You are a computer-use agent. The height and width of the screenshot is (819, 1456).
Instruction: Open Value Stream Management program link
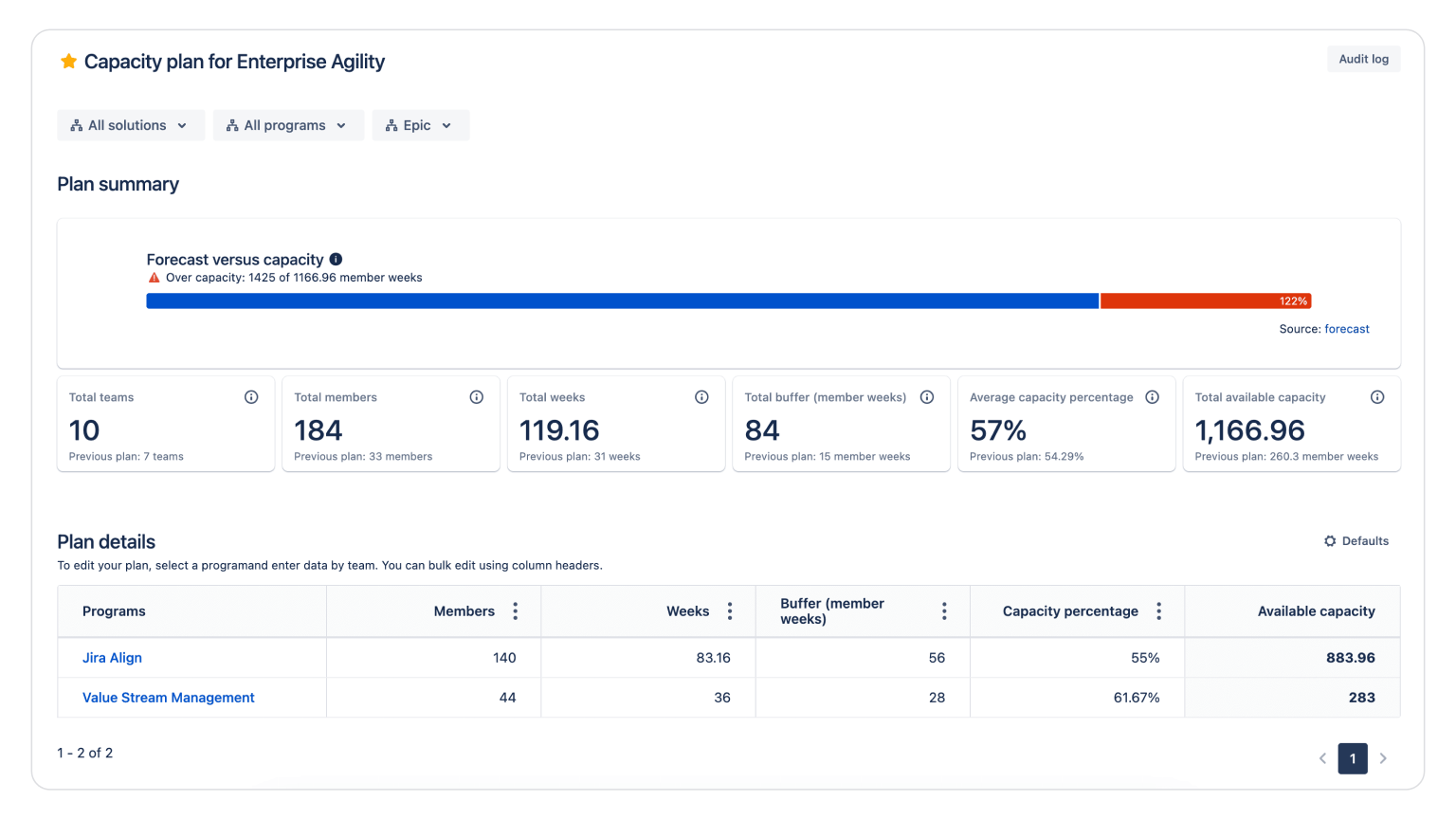169,698
